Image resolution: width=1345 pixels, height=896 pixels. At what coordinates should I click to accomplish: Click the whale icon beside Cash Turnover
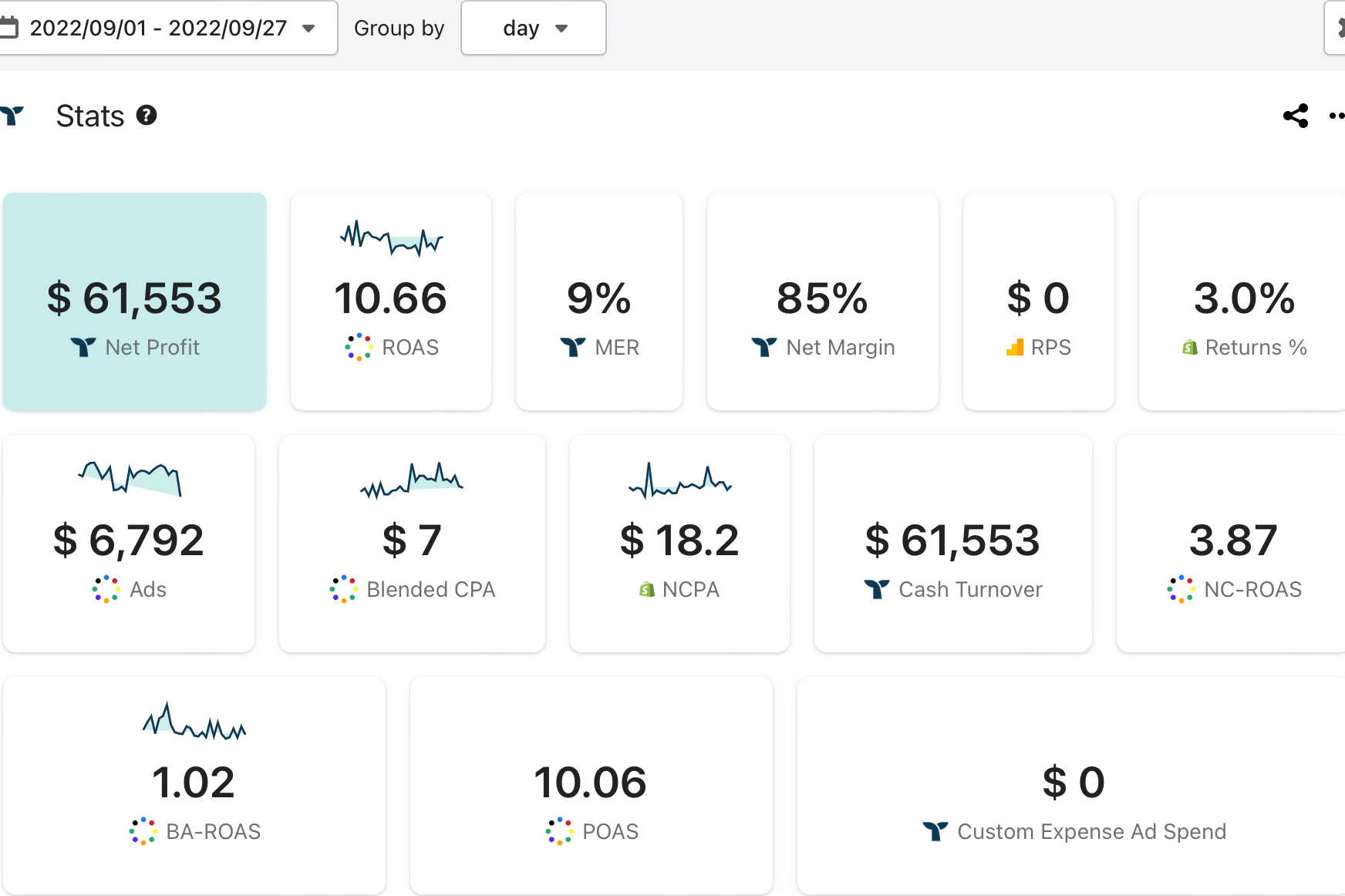point(877,590)
